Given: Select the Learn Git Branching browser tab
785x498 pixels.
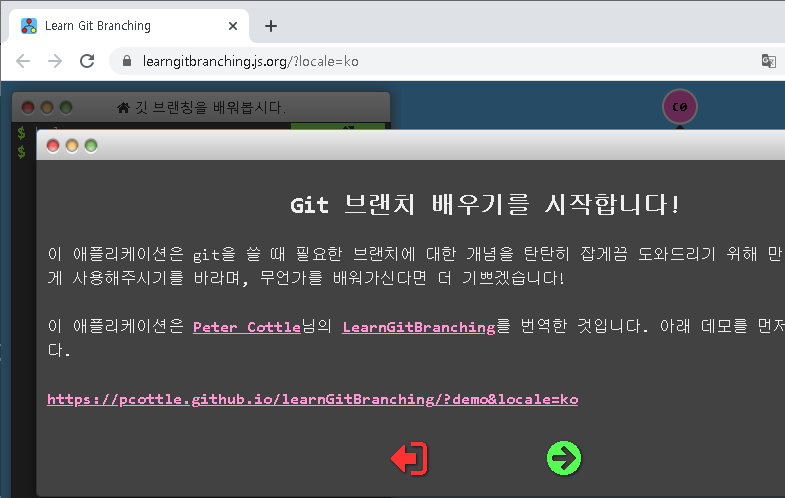Looking at the screenshot, I should coord(129,26).
